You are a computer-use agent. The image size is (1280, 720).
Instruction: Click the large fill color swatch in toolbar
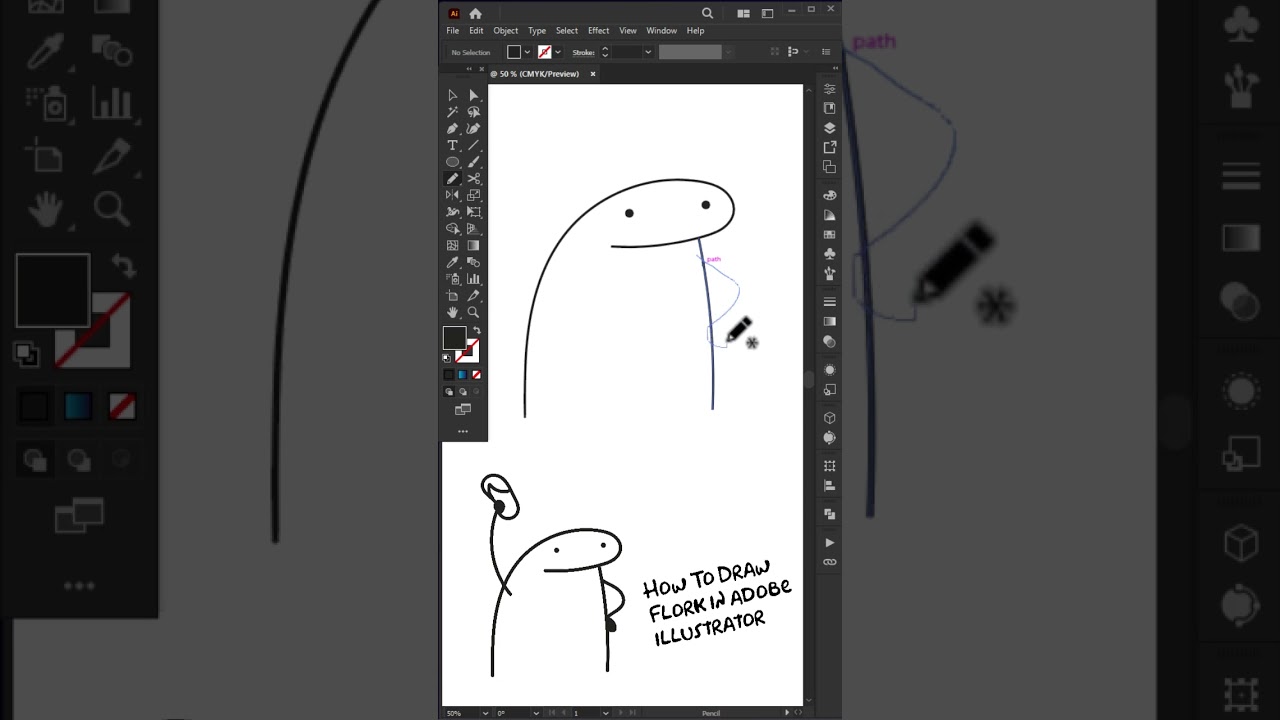click(454, 338)
